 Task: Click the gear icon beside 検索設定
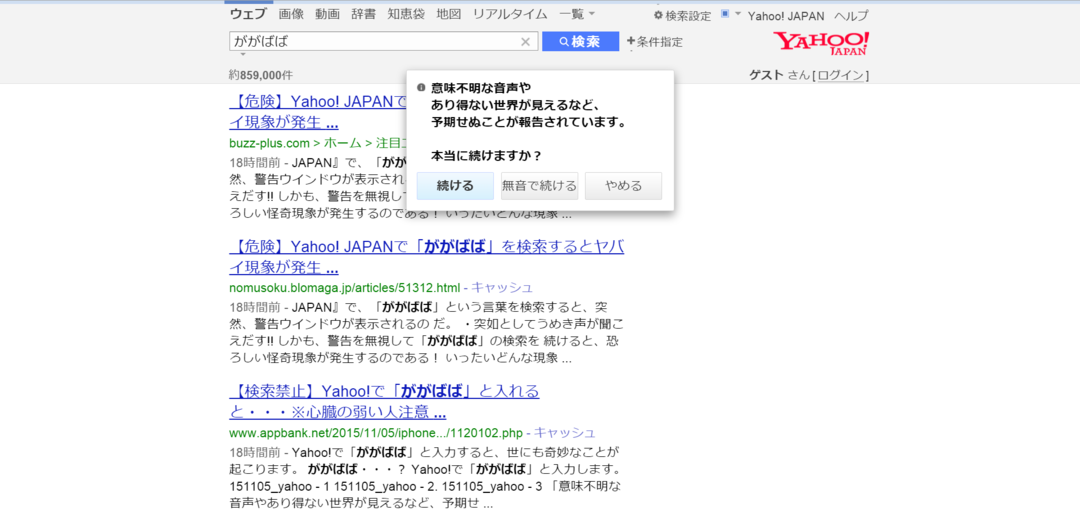(658, 15)
